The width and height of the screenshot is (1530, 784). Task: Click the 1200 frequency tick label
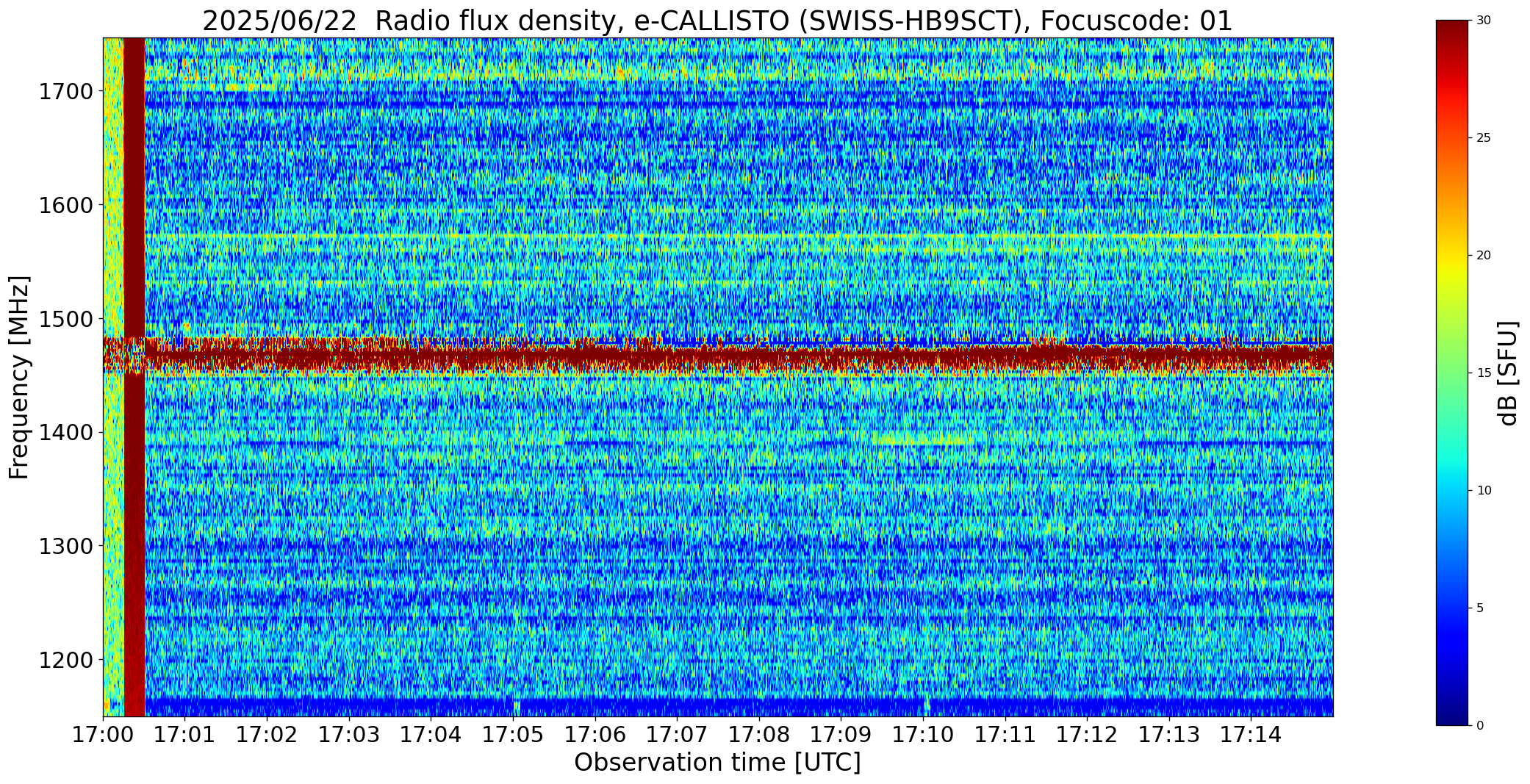pyautogui.click(x=65, y=660)
